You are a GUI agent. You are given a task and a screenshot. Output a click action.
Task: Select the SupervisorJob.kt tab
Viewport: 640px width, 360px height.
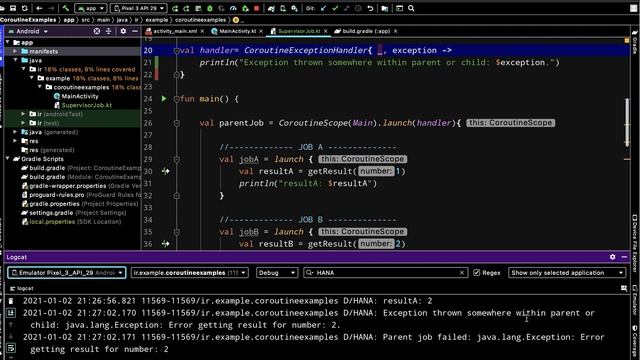299,31
